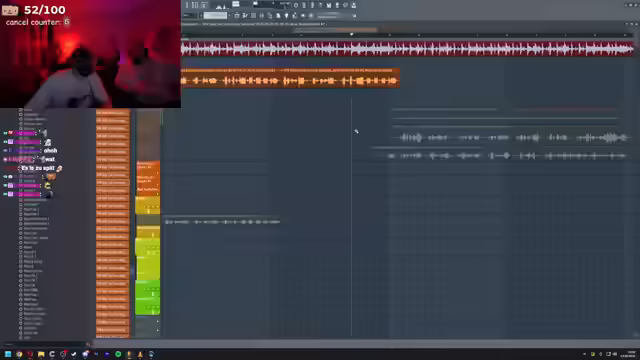Viewport: 640px width, 360px height.
Task: Click the circular icon in FL Studio top toolbar
Action: [x=296, y=5]
